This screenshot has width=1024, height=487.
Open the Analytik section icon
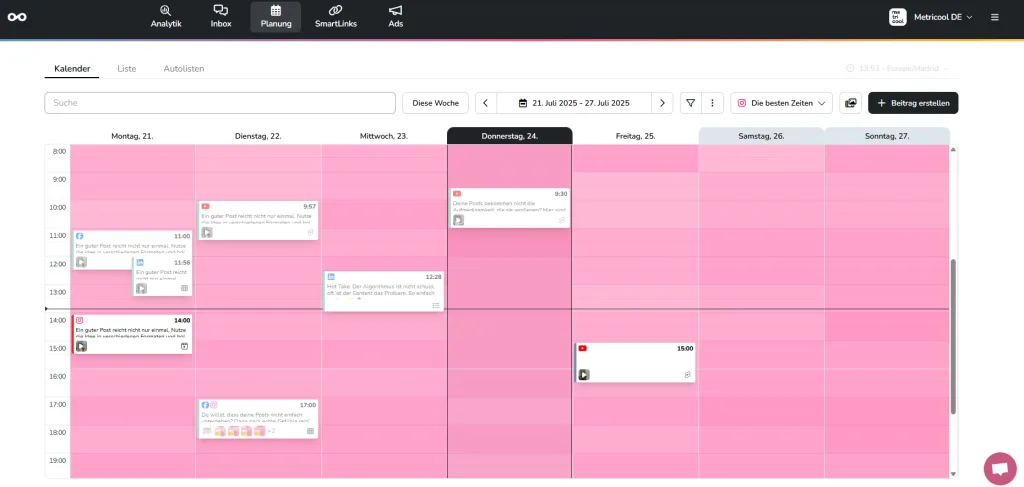pyautogui.click(x=166, y=11)
